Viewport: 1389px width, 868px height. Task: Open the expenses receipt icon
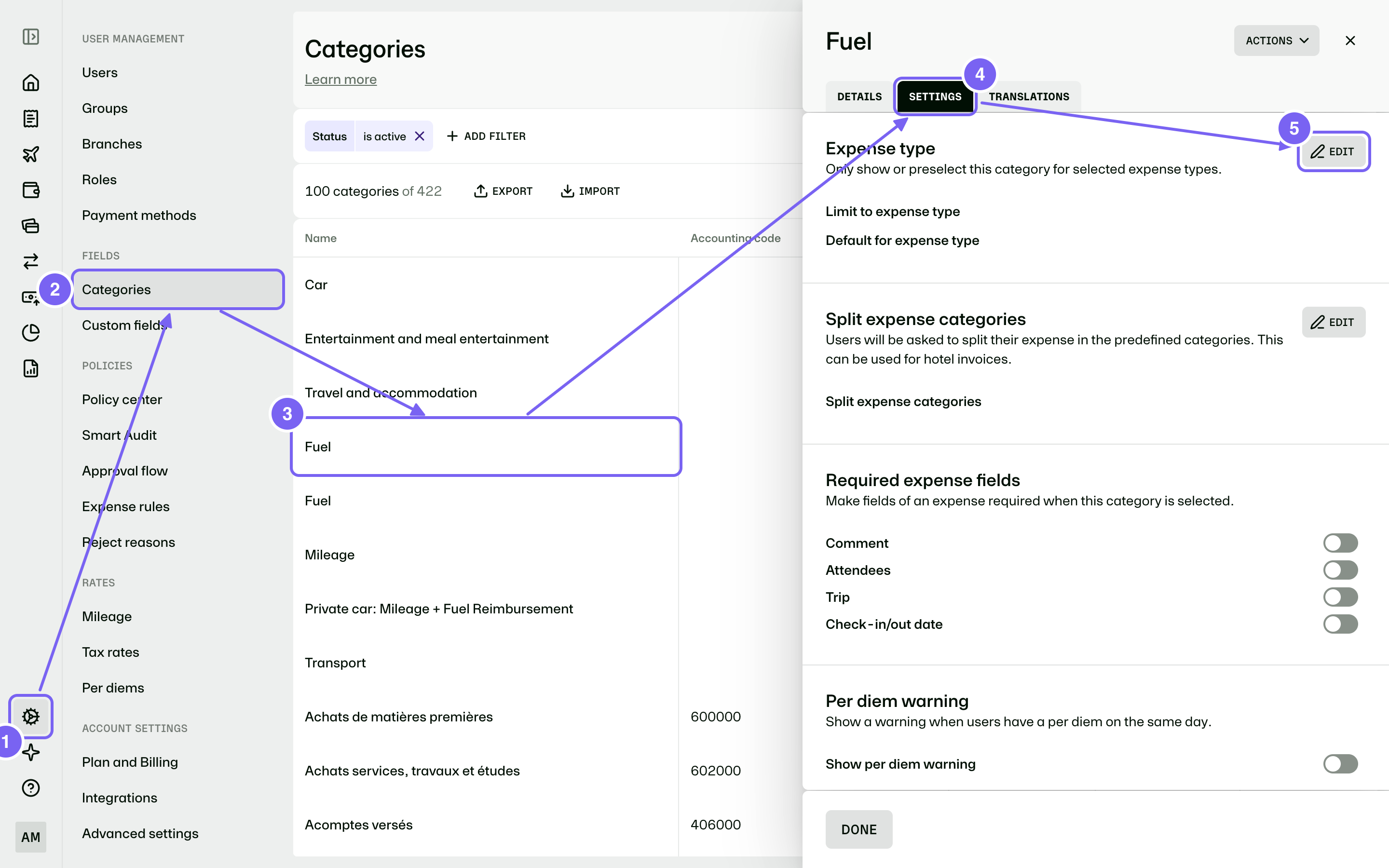click(x=30, y=118)
